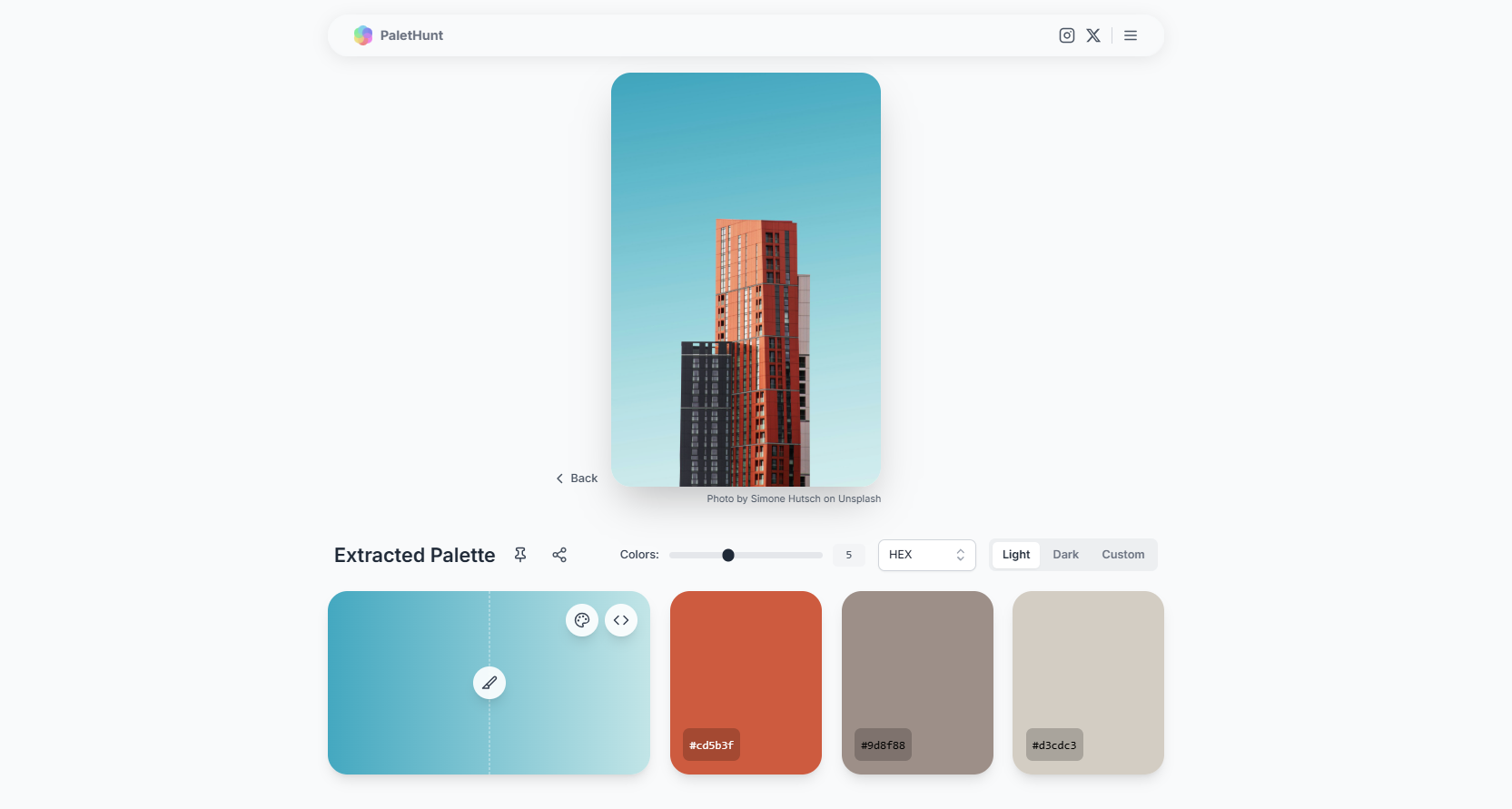Click the Colors slider handle

click(x=728, y=555)
